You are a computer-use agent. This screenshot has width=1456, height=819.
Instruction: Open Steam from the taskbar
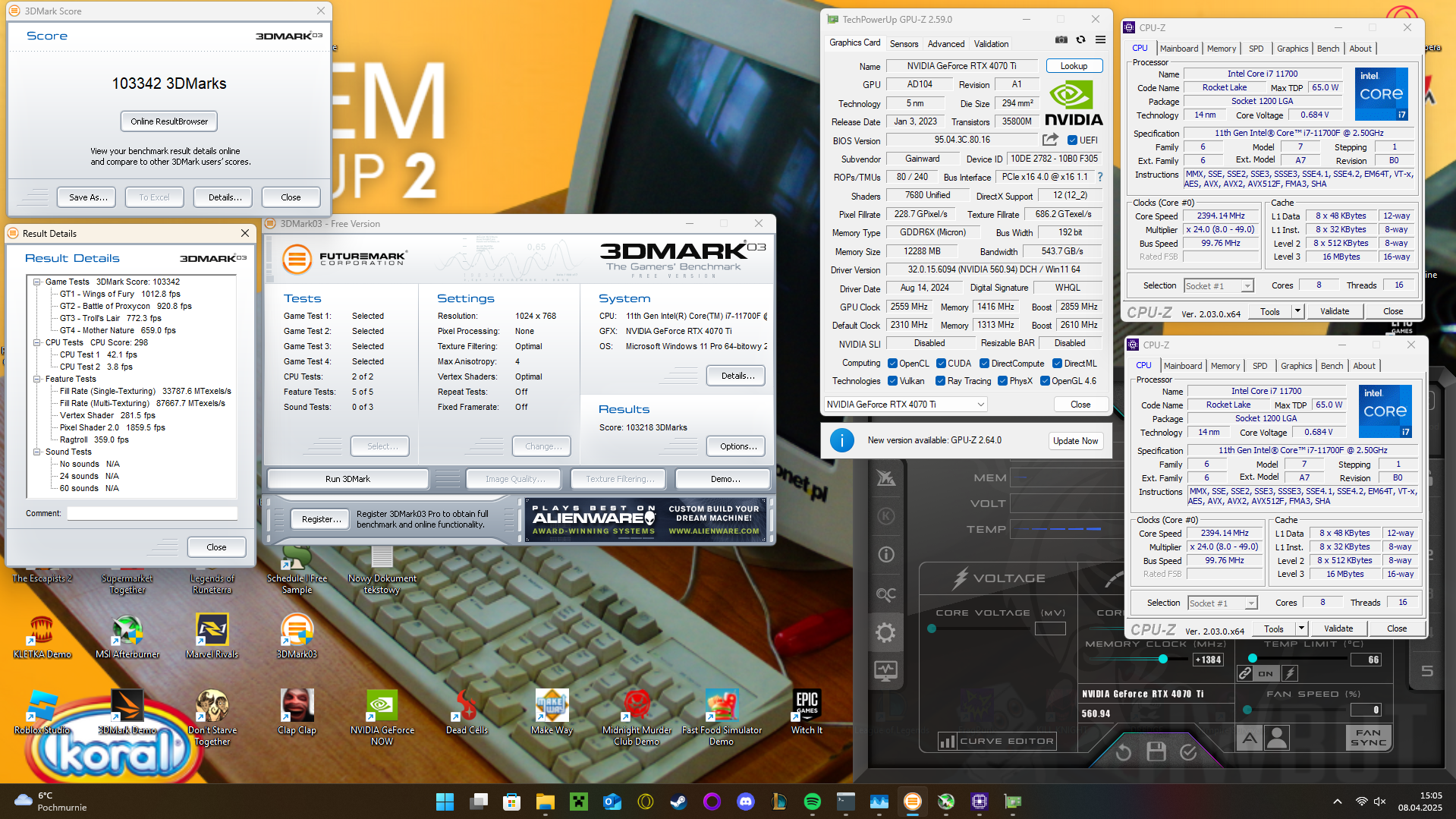click(x=678, y=802)
